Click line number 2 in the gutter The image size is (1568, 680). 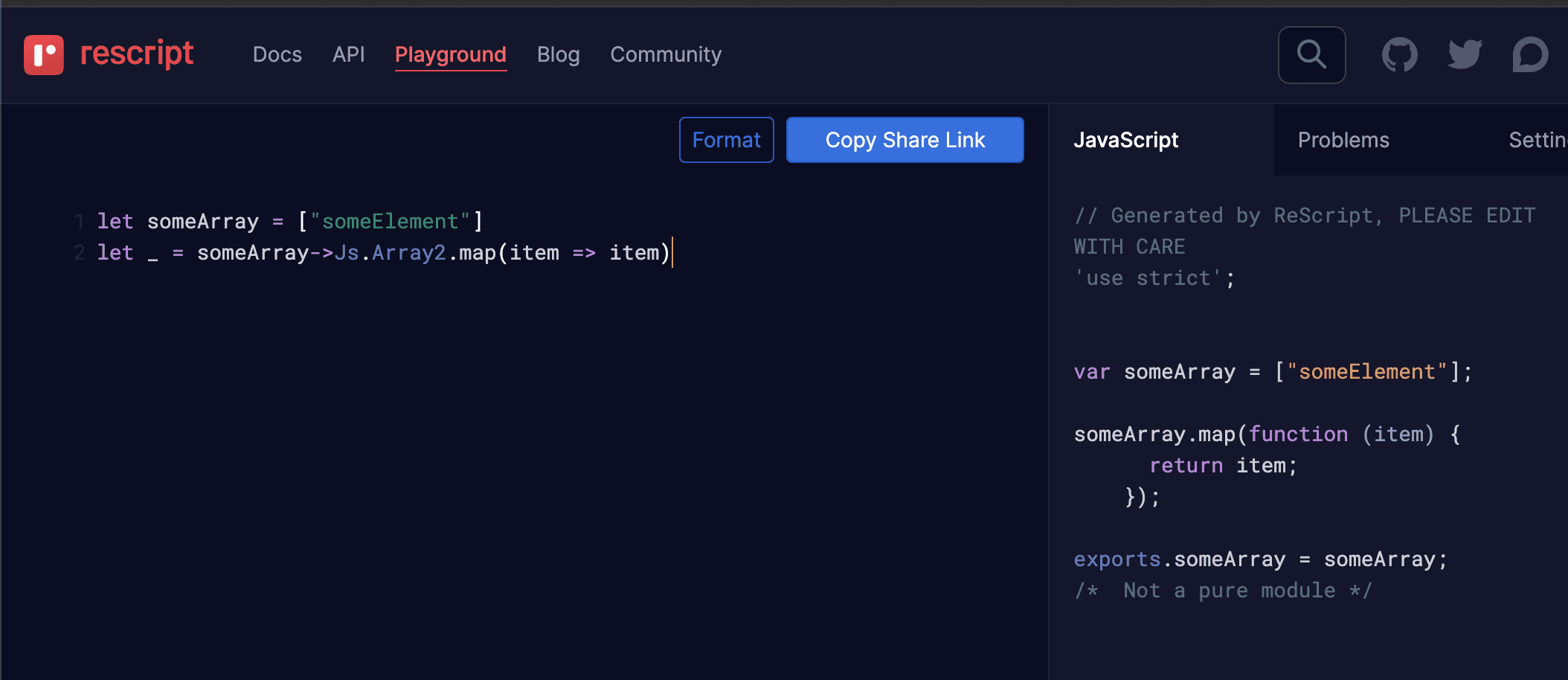[80, 253]
